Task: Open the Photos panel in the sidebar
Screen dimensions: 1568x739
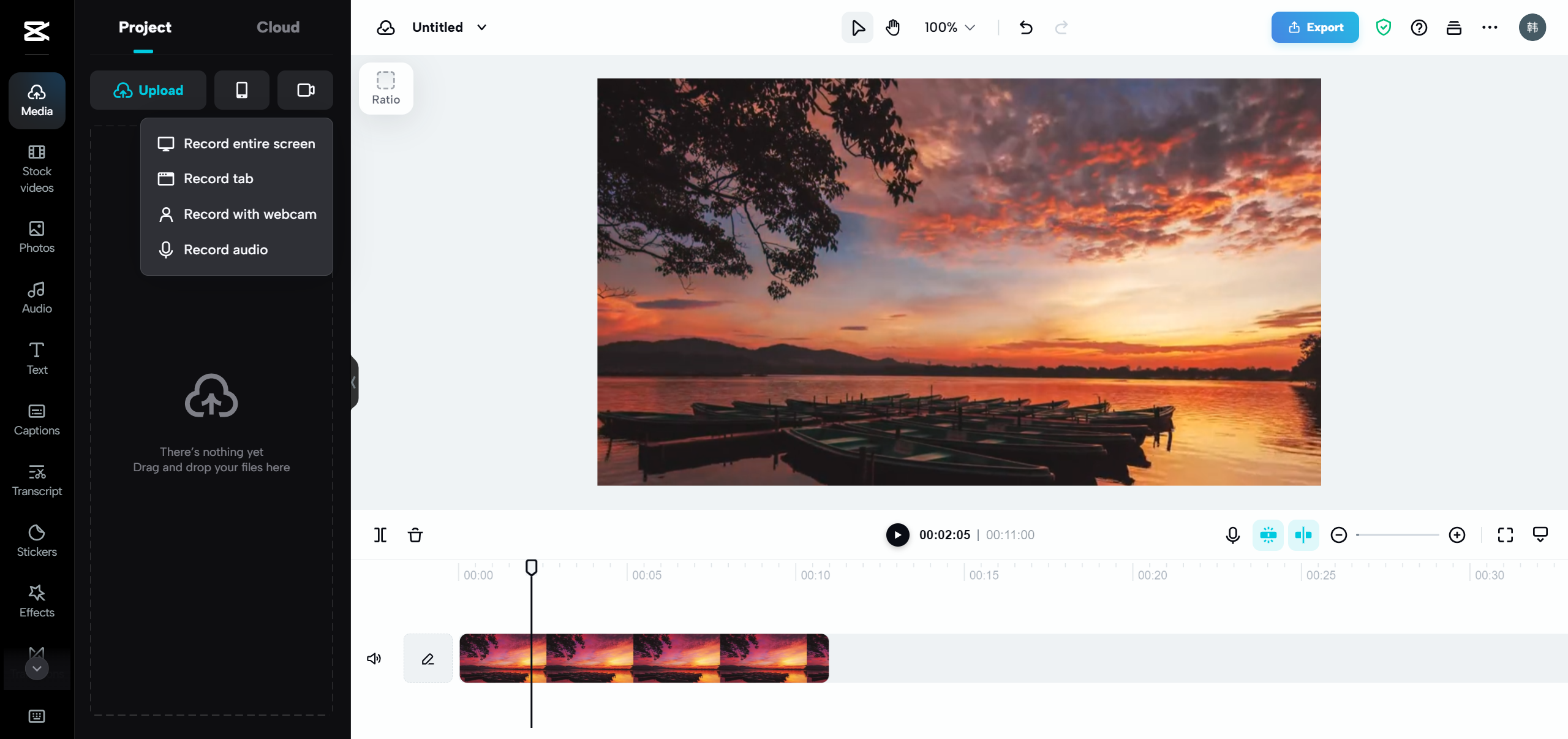Action: (36, 236)
